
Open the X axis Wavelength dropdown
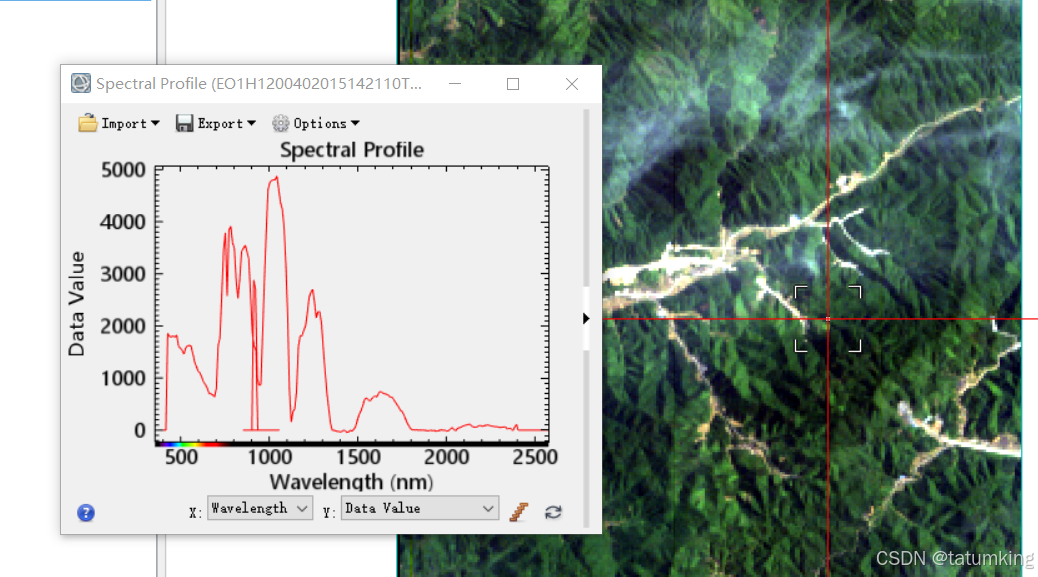(260, 508)
